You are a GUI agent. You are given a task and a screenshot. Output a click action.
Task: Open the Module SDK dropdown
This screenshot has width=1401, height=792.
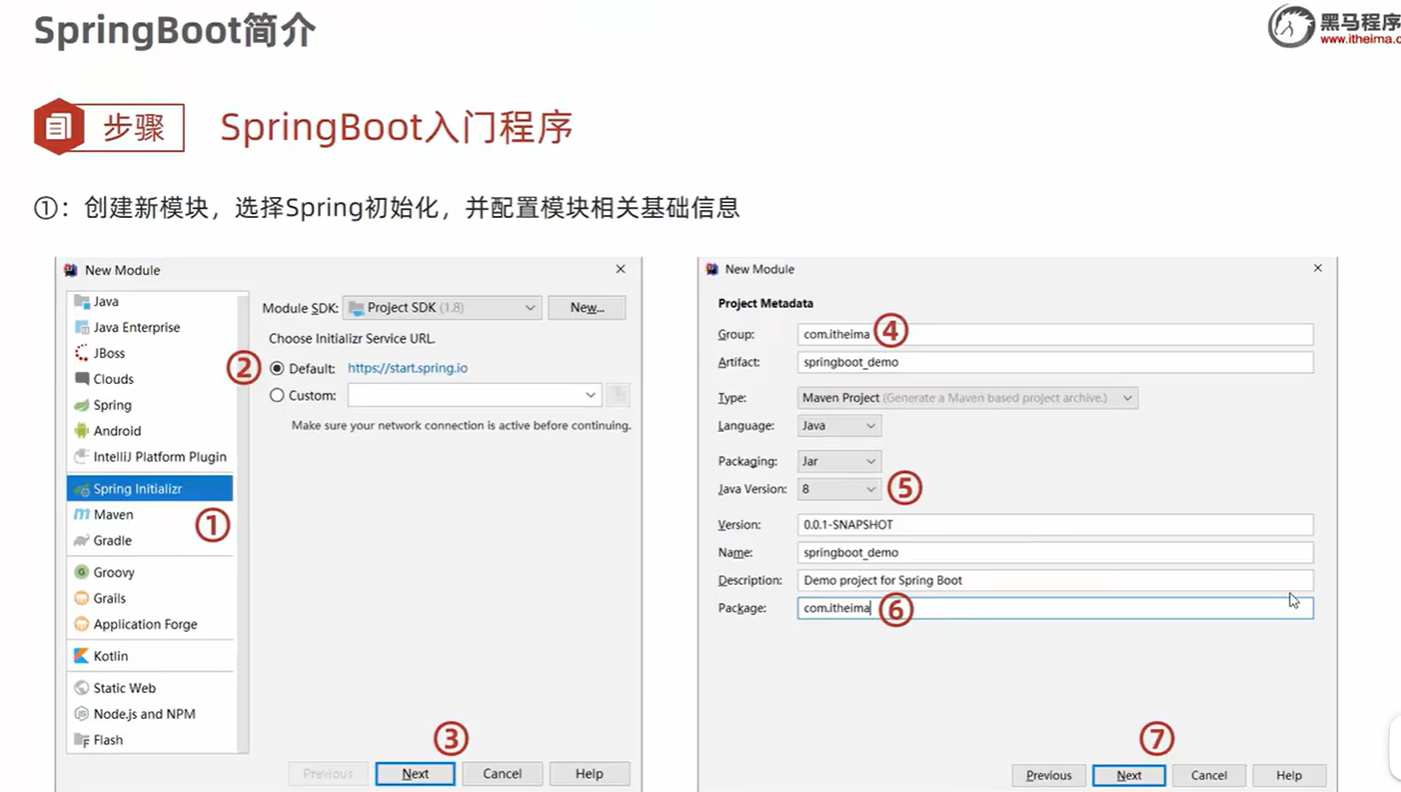point(442,308)
